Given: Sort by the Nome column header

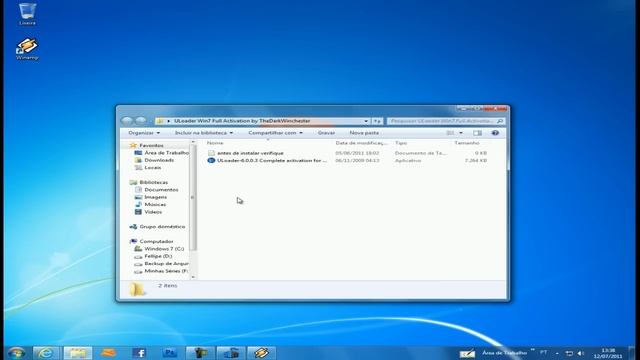Looking at the screenshot, I should [x=215, y=143].
